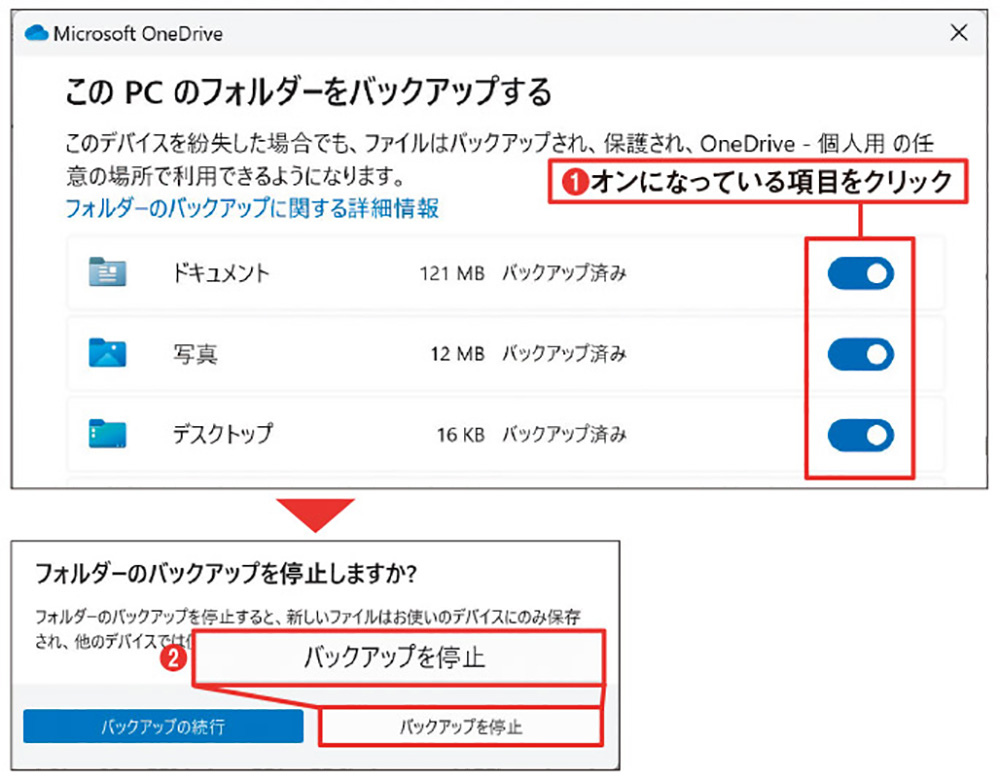
Task: Click the 16 KB size value
Action: point(461,435)
